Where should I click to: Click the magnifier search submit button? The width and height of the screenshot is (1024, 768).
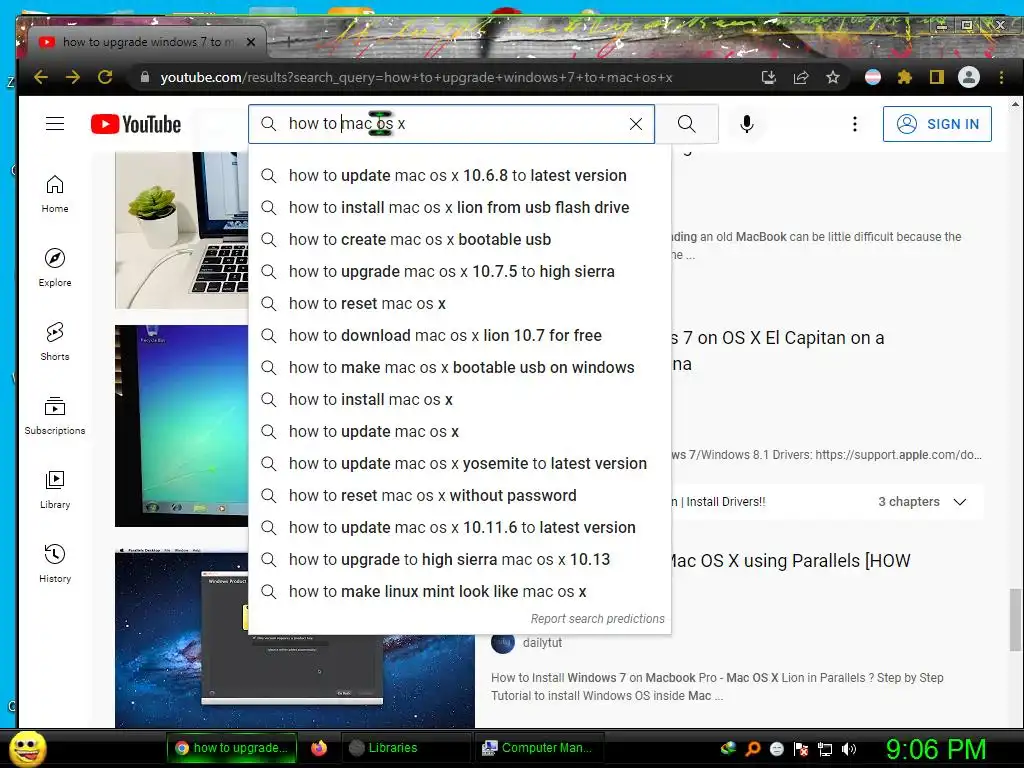[686, 124]
